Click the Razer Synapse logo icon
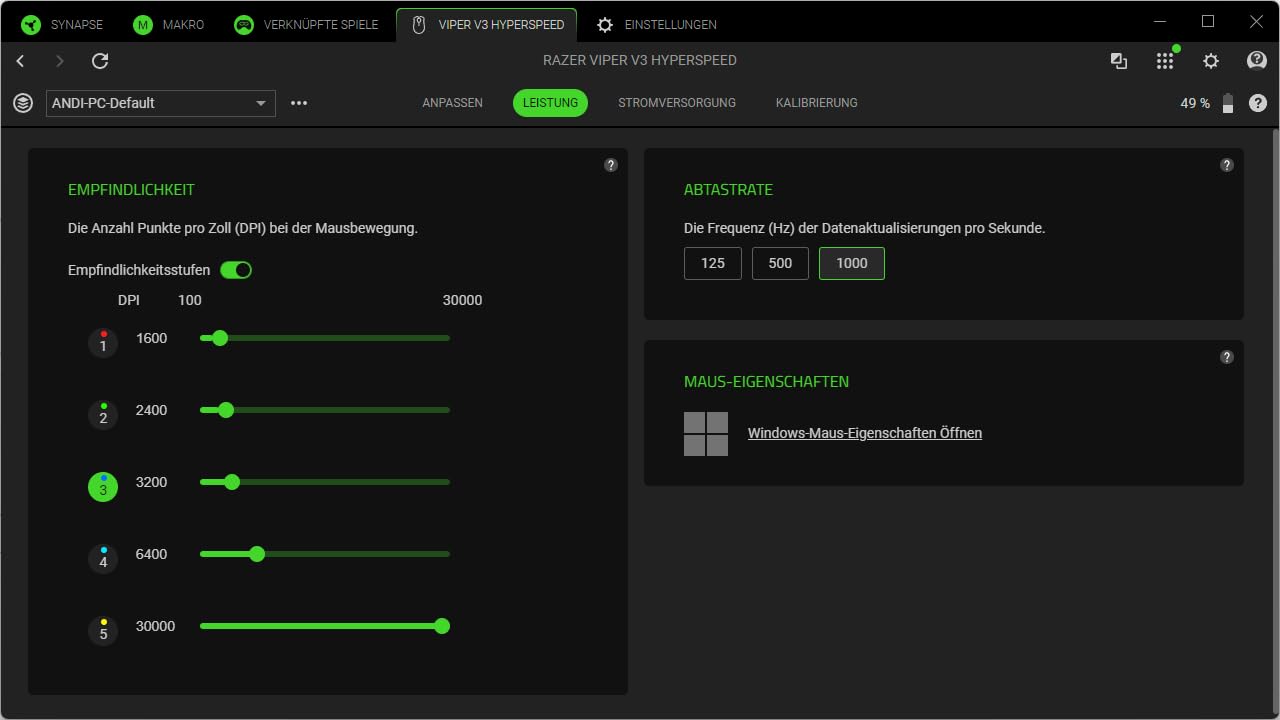 point(31,24)
